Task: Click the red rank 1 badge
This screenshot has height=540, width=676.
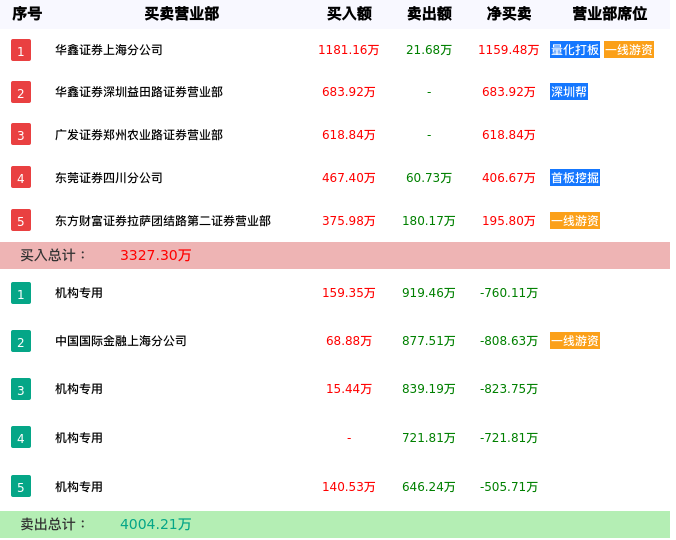Action: pos(21,50)
